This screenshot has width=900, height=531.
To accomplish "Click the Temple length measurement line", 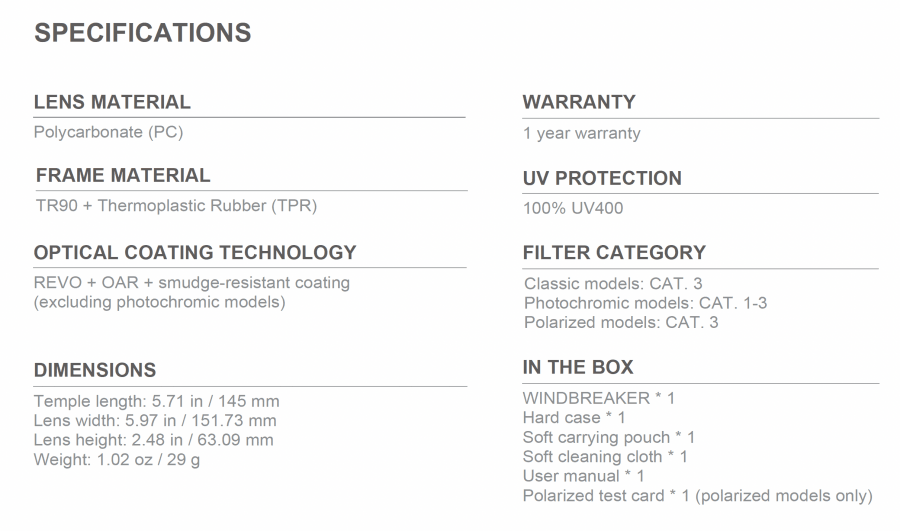I will click(x=157, y=401).
